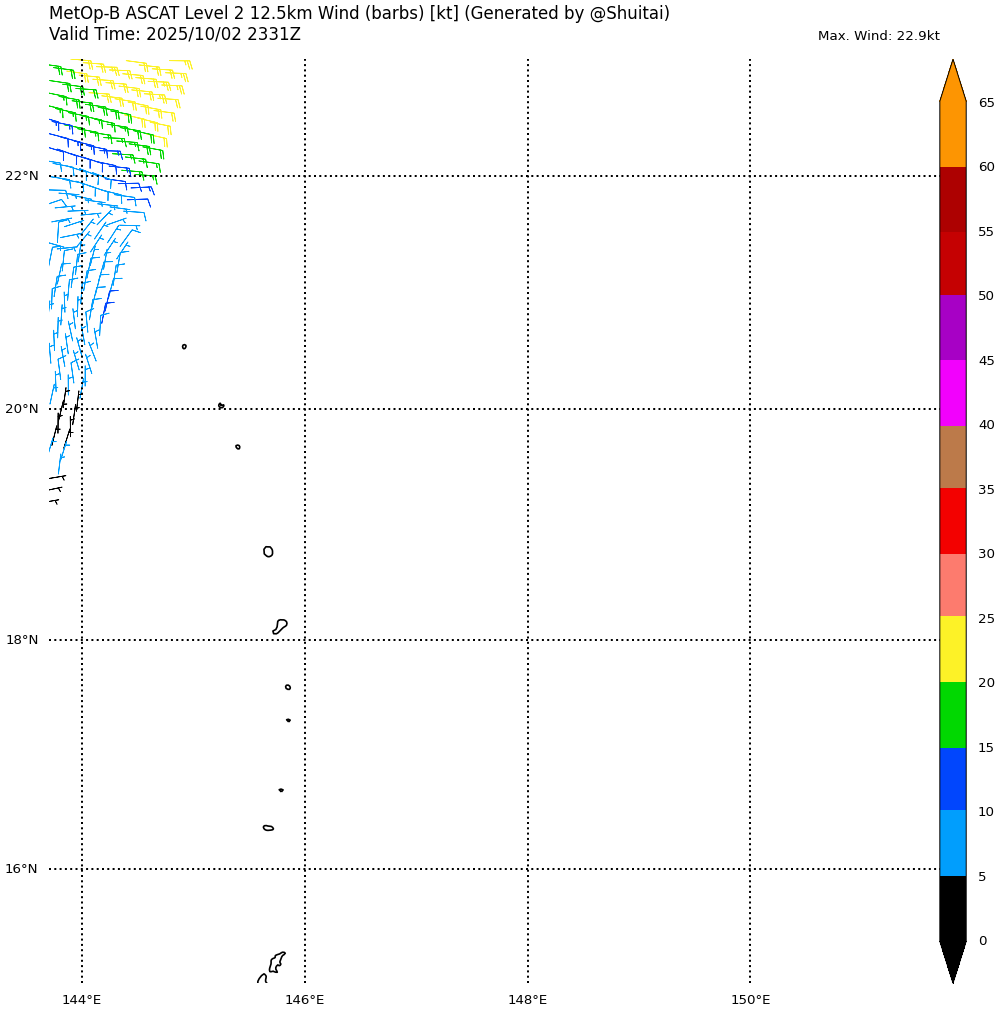Click the Max. Wind 22.9kt label

tap(878, 36)
